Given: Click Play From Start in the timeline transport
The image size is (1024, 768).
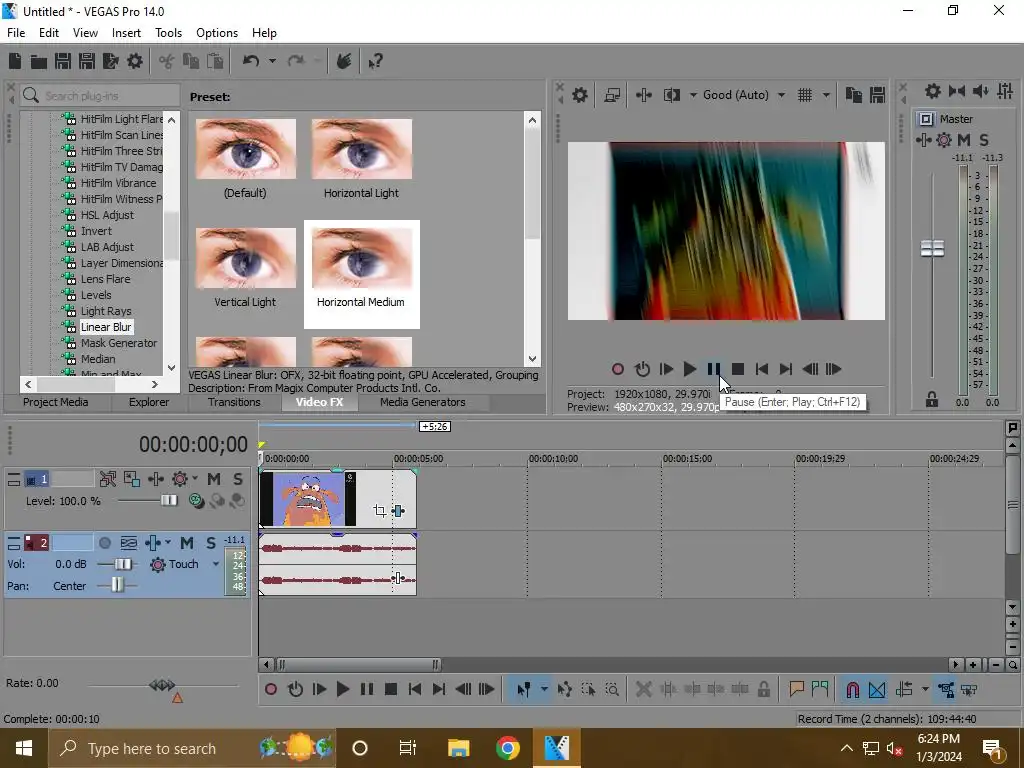Looking at the screenshot, I should coord(319,689).
